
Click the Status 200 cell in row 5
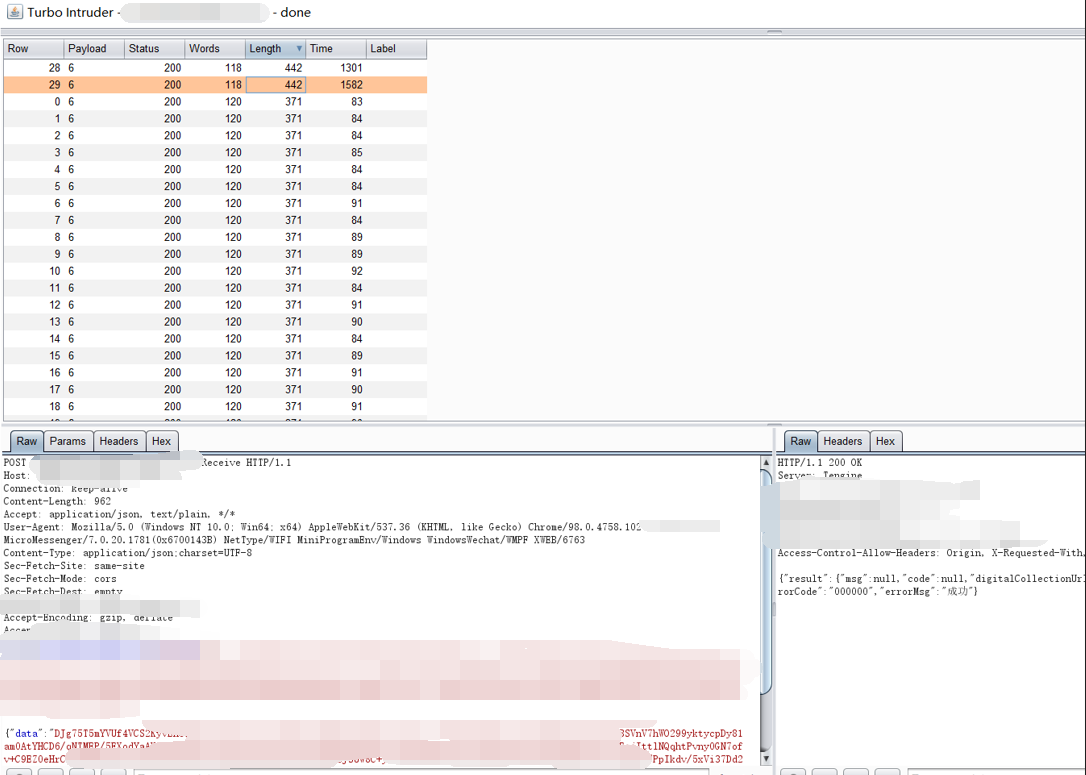click(154, 186)
